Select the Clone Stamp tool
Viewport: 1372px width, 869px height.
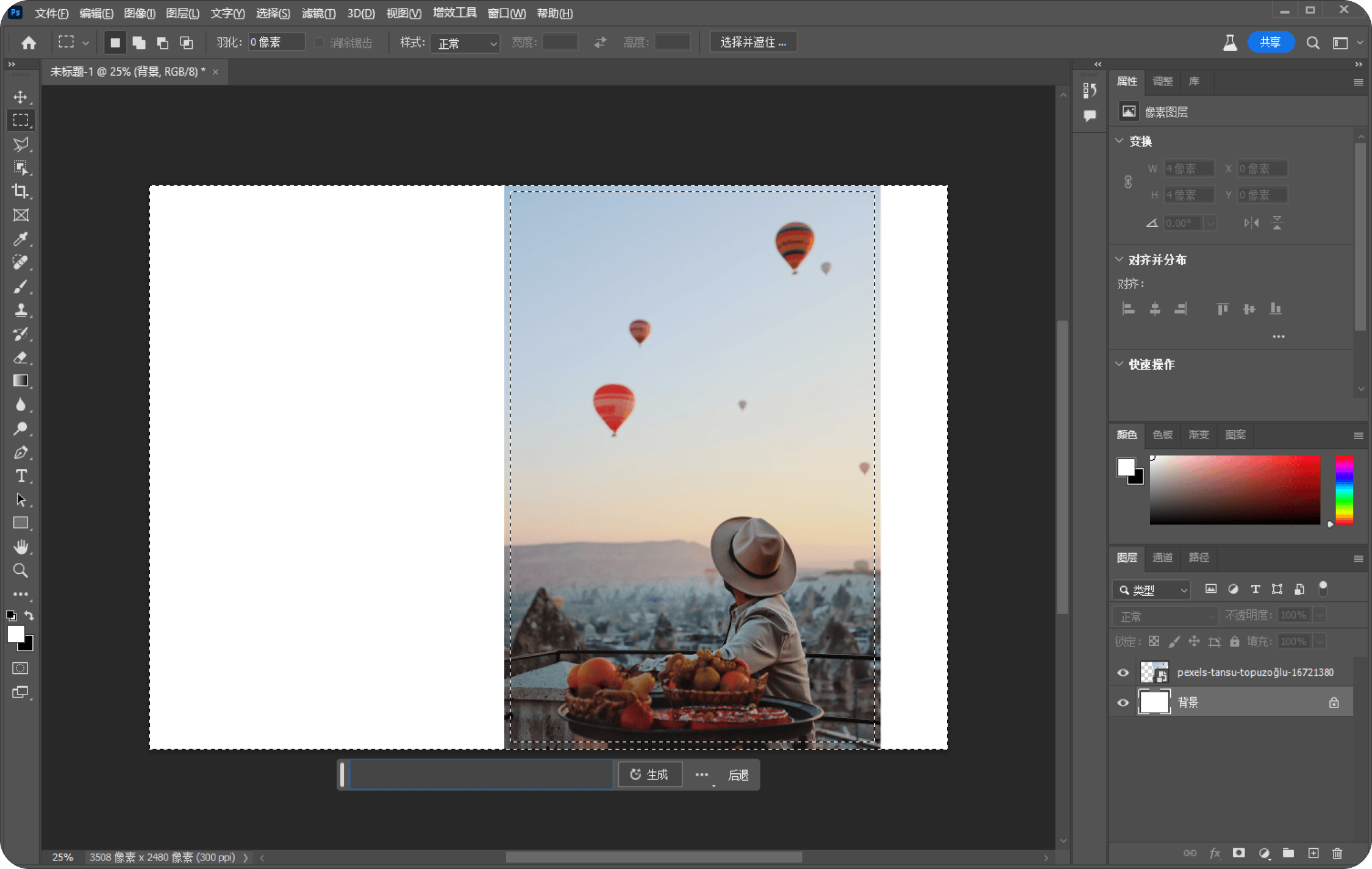[x=21, y=310]
